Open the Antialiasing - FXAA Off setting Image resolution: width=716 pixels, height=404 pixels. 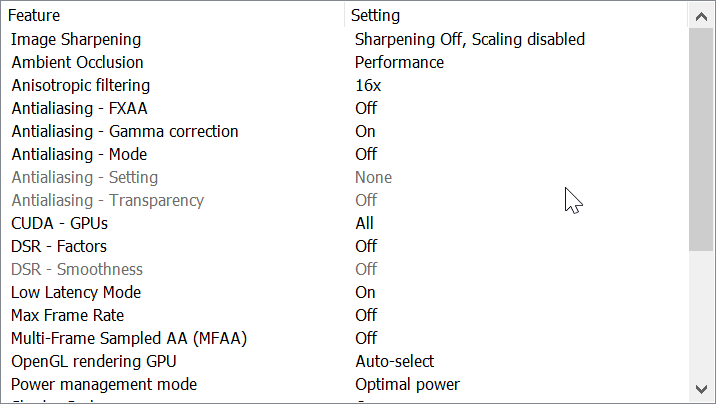click(366, 108)
